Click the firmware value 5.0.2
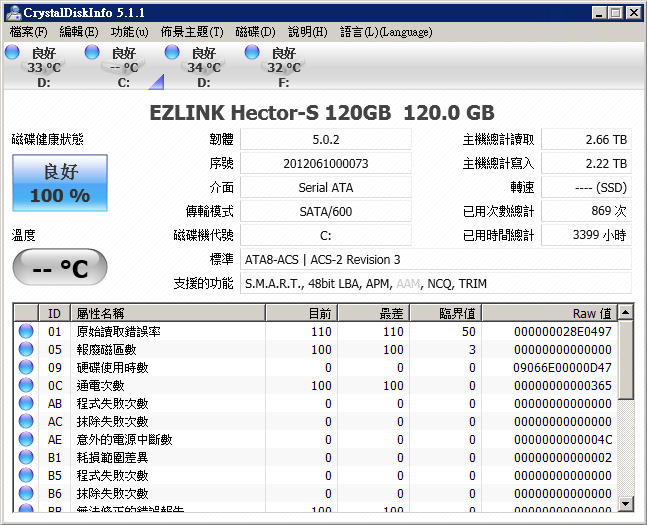Screen dimensions: 647x525 click(x=326, y=140)
